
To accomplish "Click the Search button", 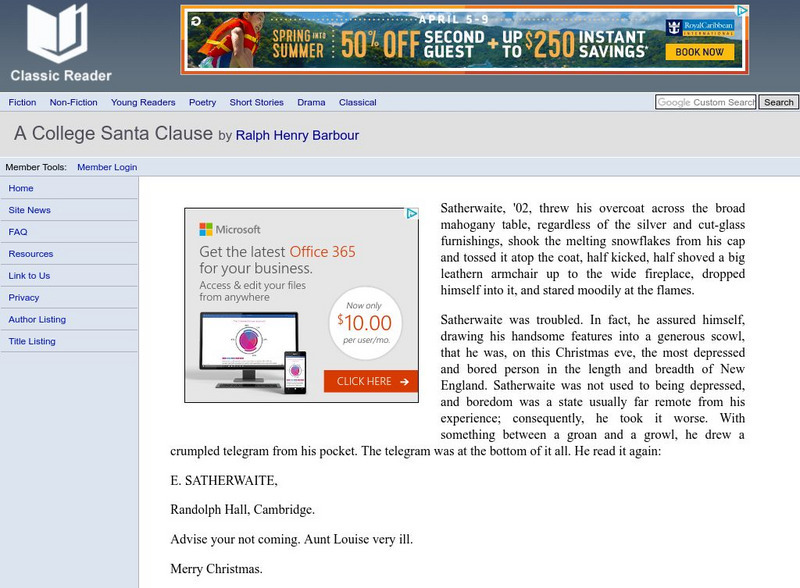I will [779, 102].
